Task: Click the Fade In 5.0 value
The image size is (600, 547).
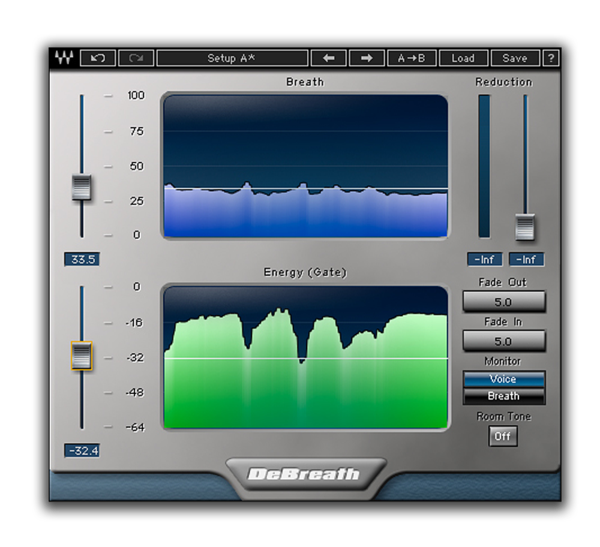Action: [x=504, y=341]
